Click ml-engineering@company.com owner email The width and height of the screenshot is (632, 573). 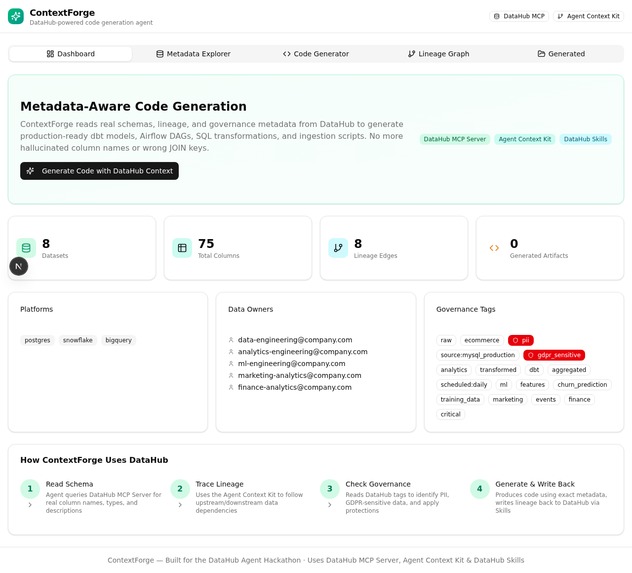[291, 363]
